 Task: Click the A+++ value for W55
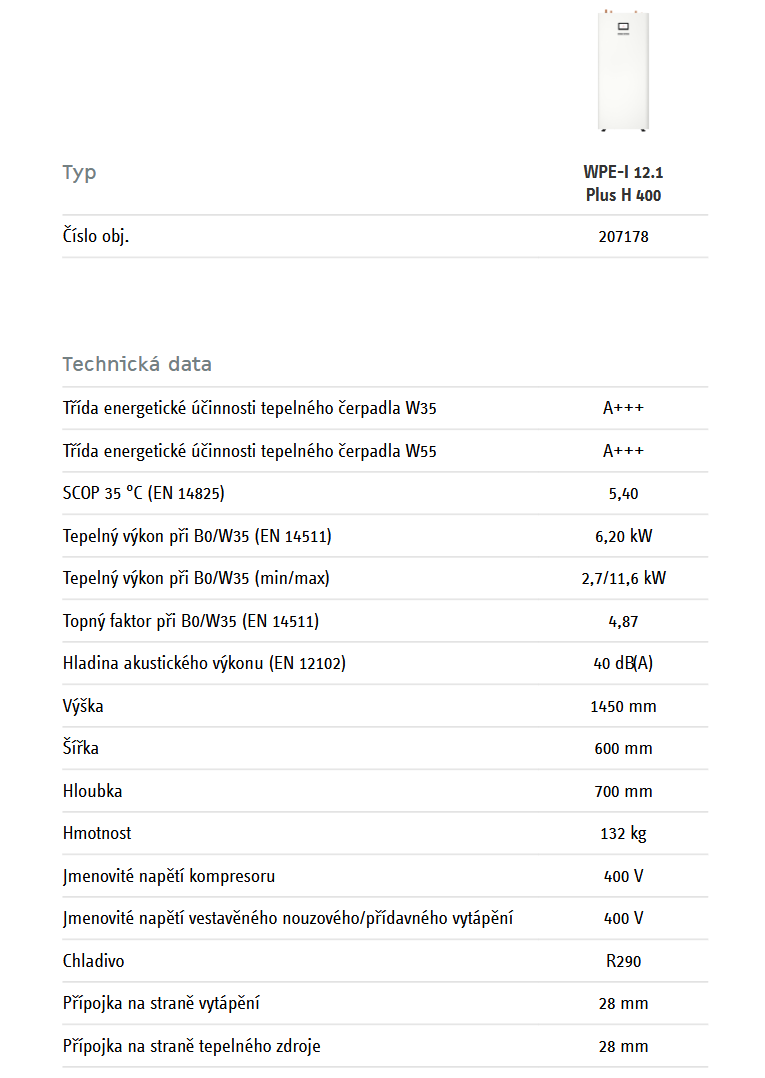click(x=623, y=451)
